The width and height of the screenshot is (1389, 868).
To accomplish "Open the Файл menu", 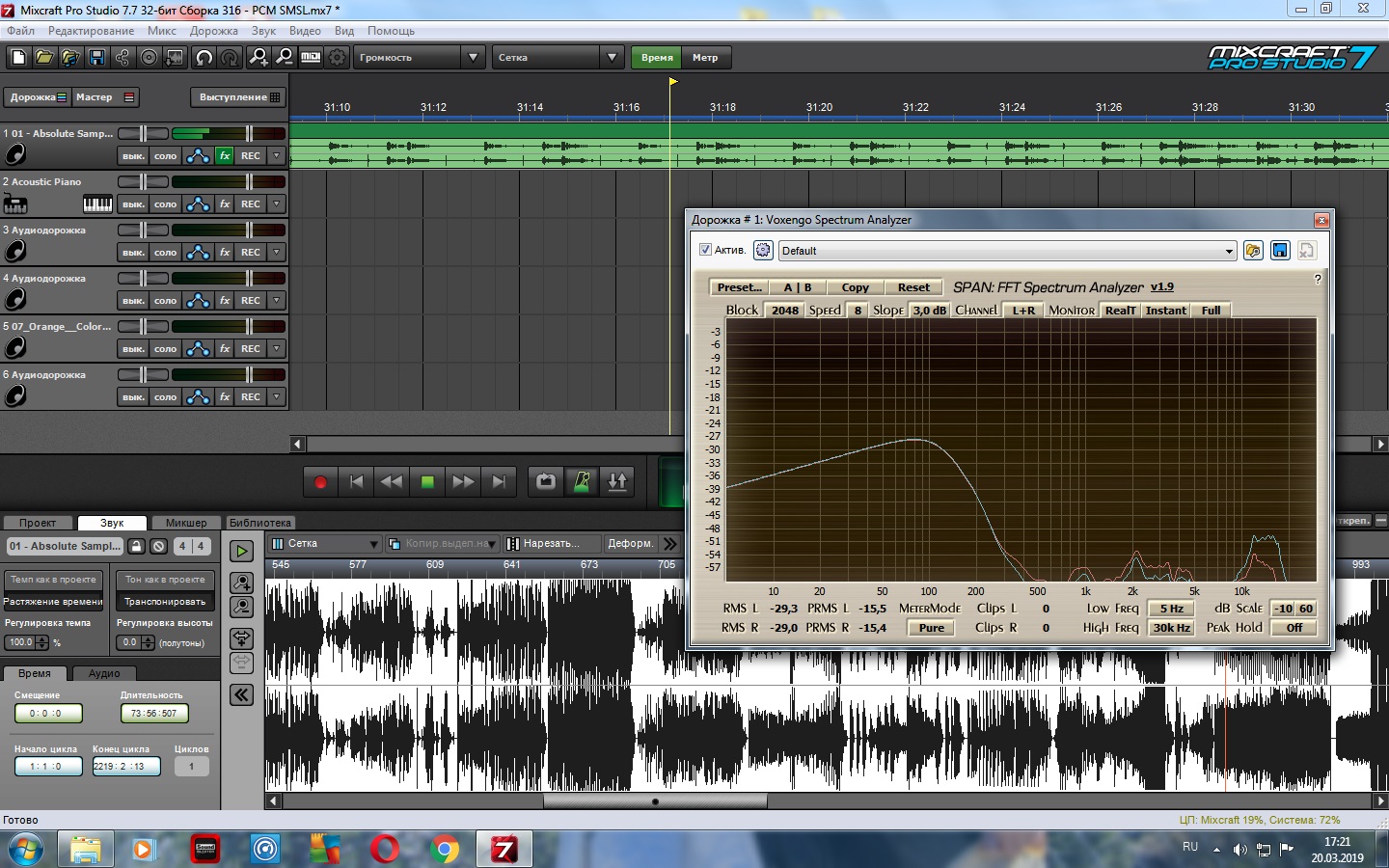I will point(20,31).
